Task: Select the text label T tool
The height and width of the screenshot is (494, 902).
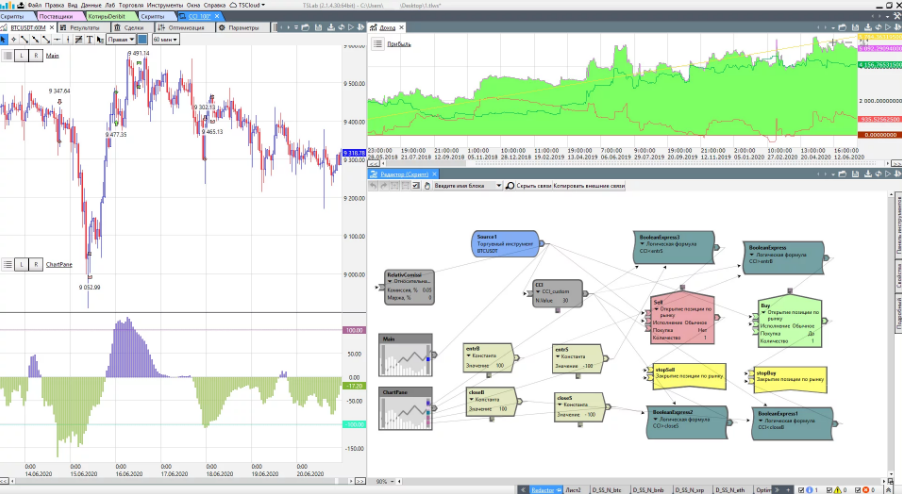Action: pyautogui.click(x=90, y=39)
